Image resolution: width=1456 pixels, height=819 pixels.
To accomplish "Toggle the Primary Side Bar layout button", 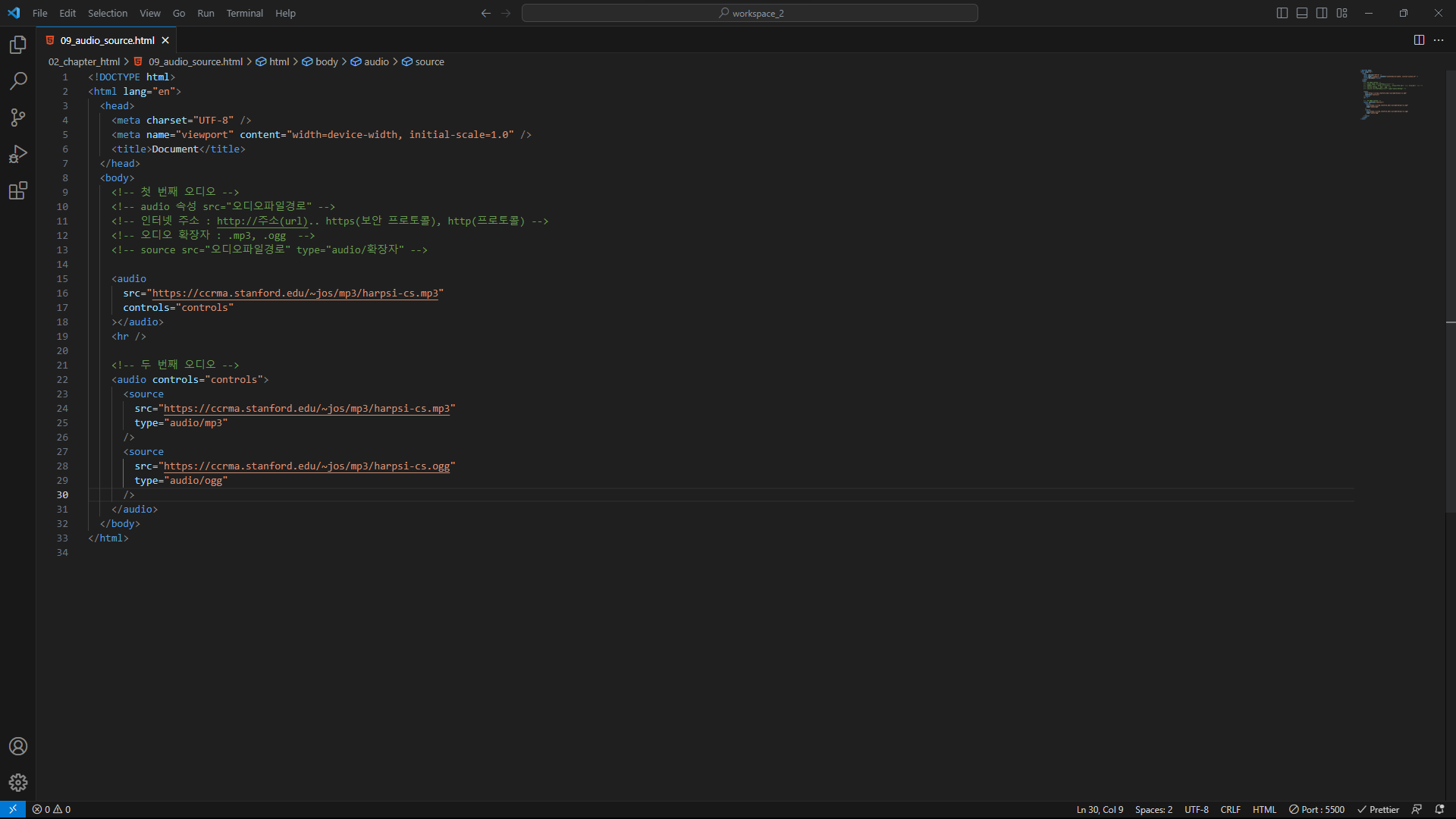I will tap(1282, 13).
